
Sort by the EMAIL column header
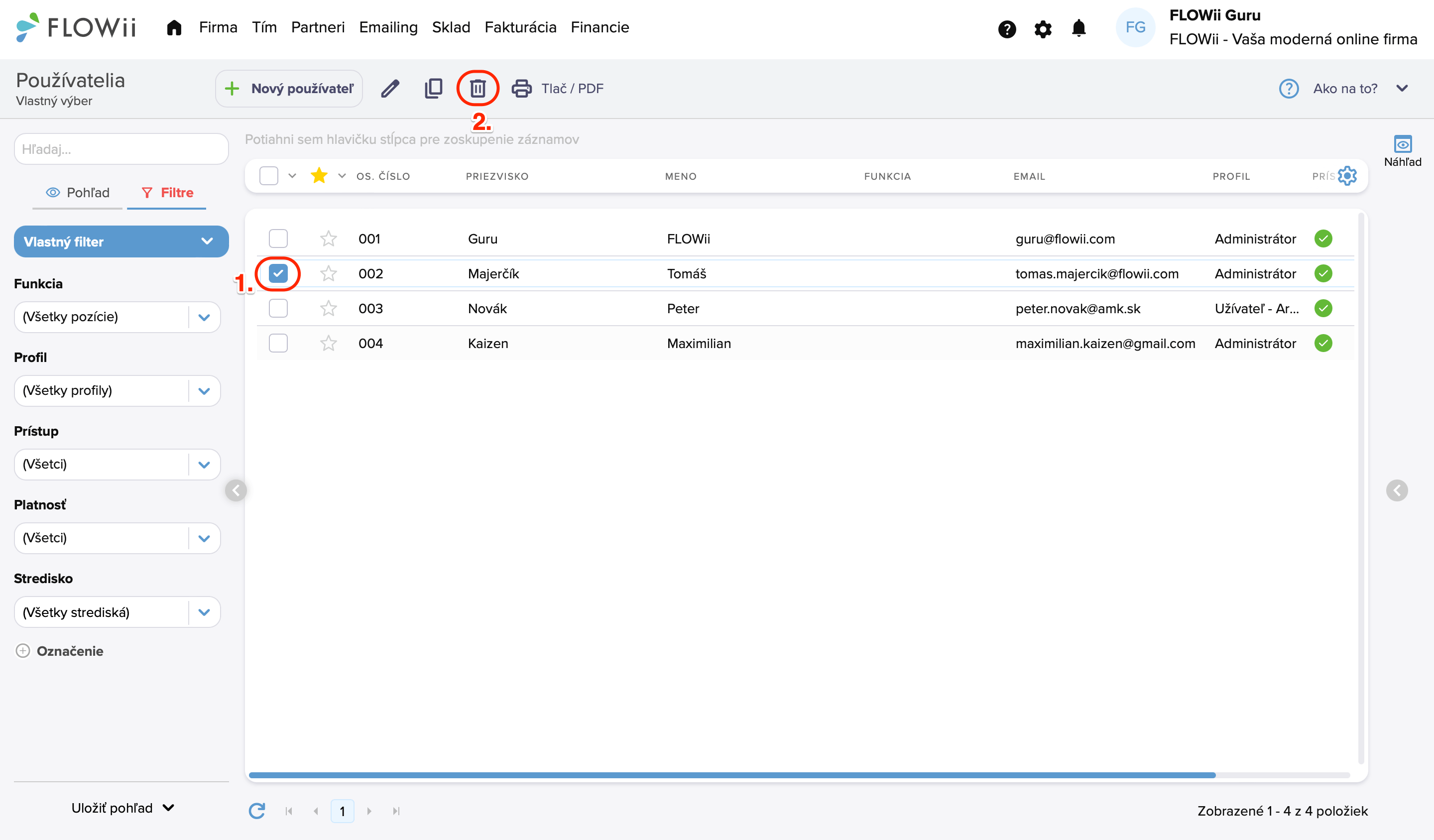(1029, 176)
